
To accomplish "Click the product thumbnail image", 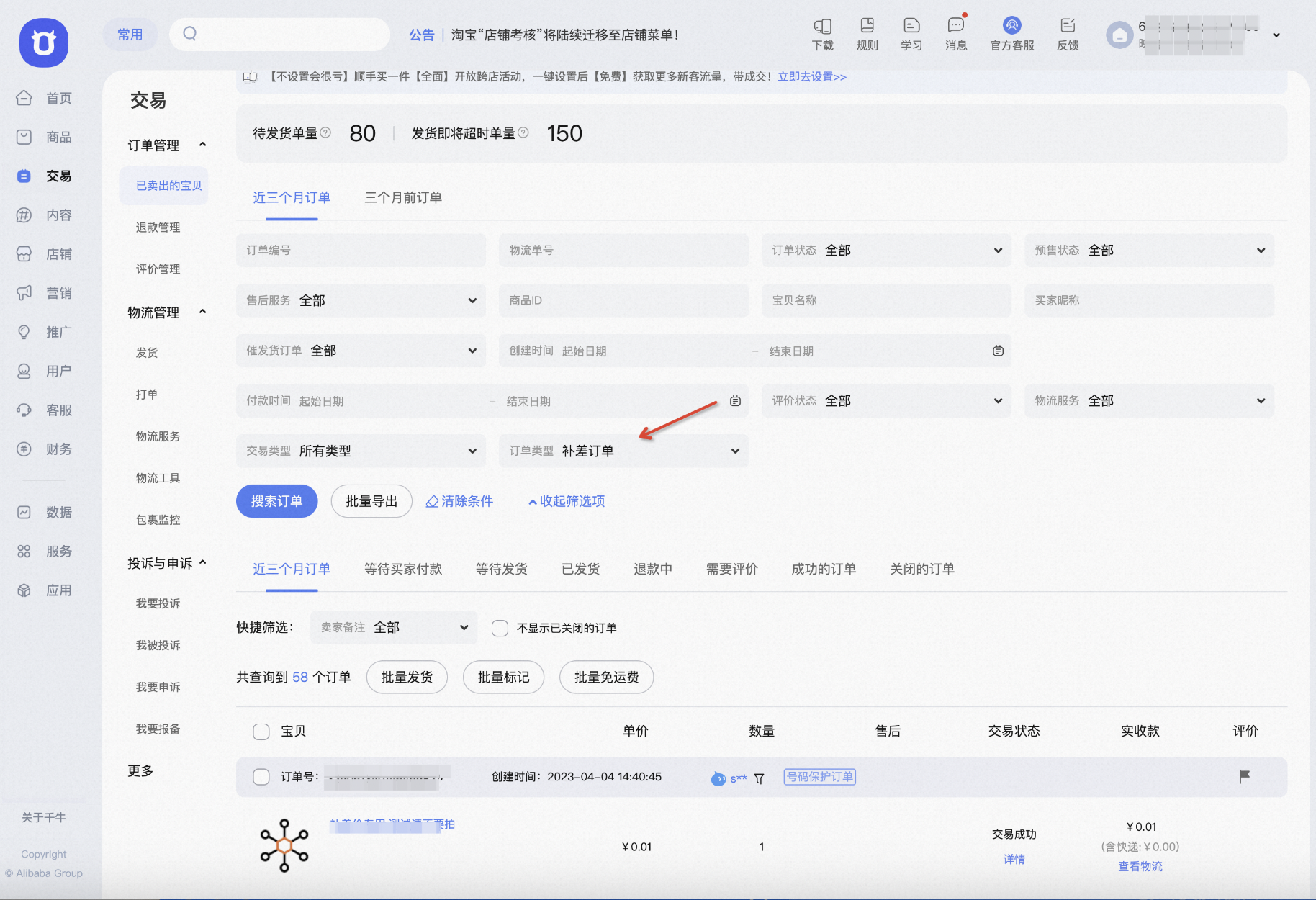I will 284,846.
